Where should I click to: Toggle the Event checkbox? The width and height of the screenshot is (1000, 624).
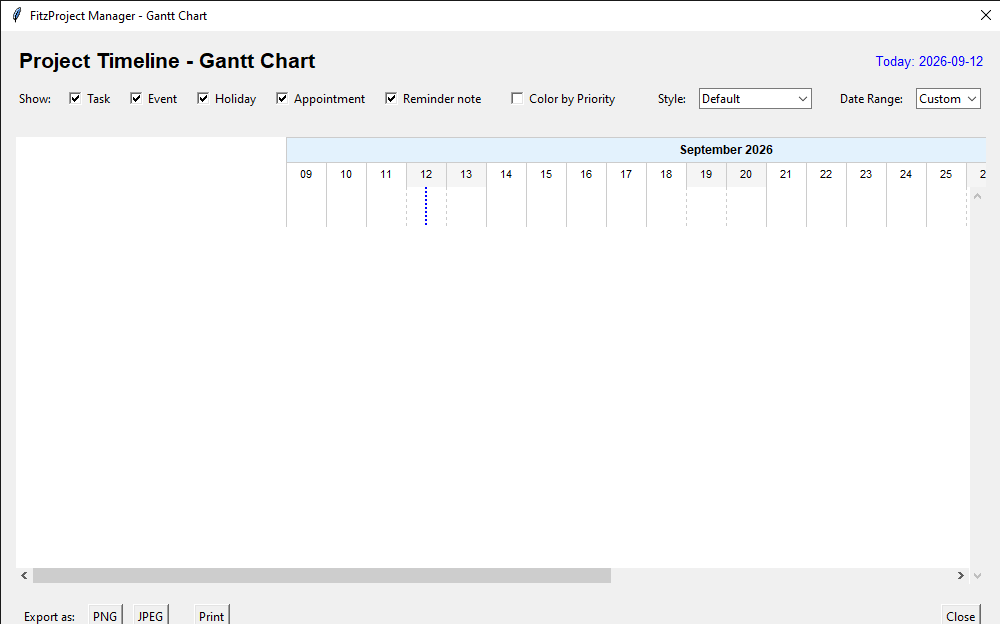click(136, 98)
